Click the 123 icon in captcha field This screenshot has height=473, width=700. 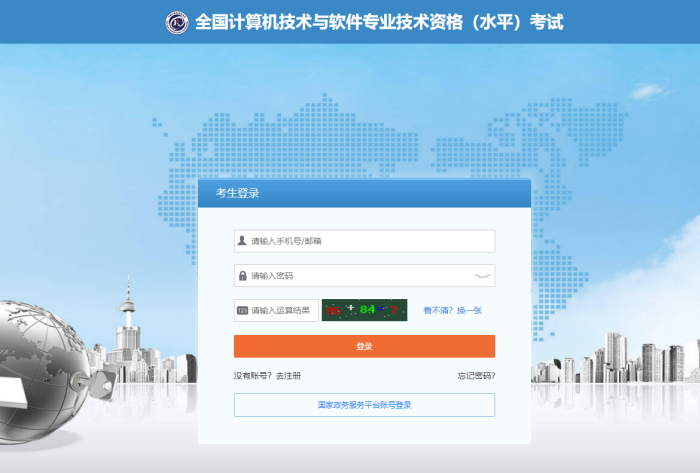[242, 311]
